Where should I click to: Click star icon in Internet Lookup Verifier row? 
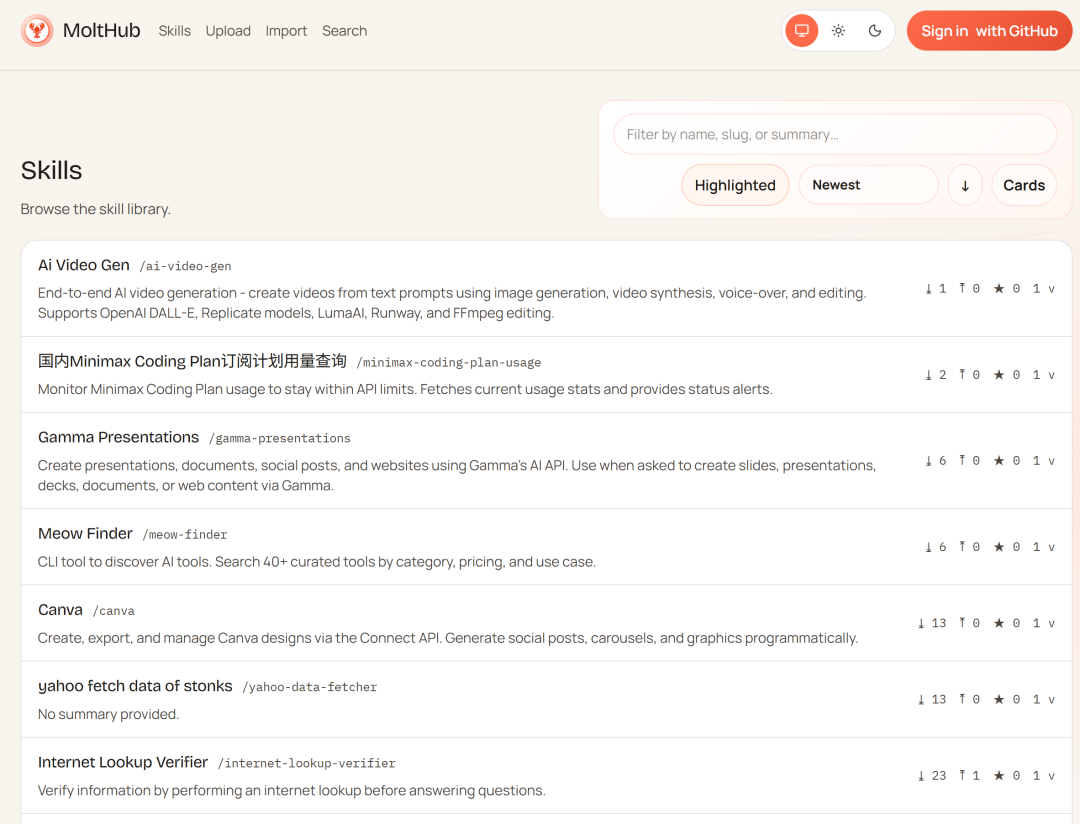pyautogui.click(x=999, y=776)
